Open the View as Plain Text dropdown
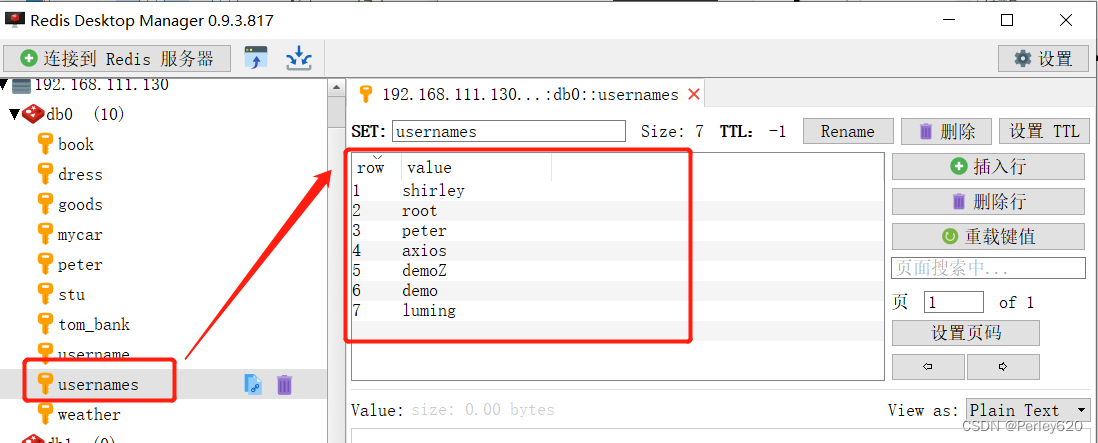1098x443 pixels. tap(1029, 410)
